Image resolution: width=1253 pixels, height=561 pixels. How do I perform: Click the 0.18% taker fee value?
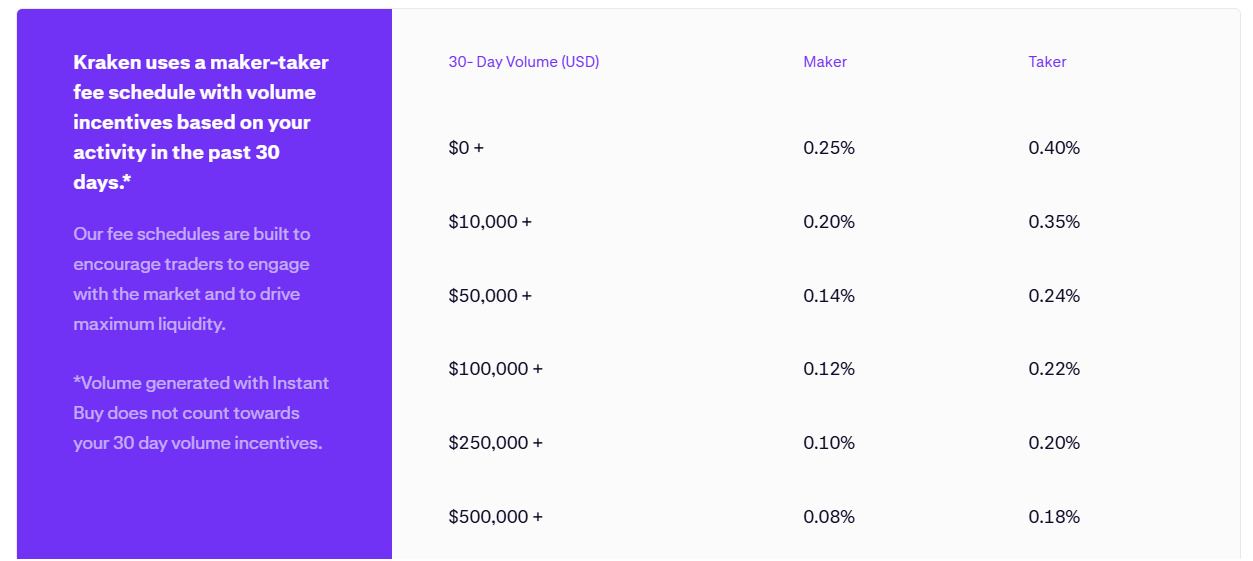[1054, 517]
